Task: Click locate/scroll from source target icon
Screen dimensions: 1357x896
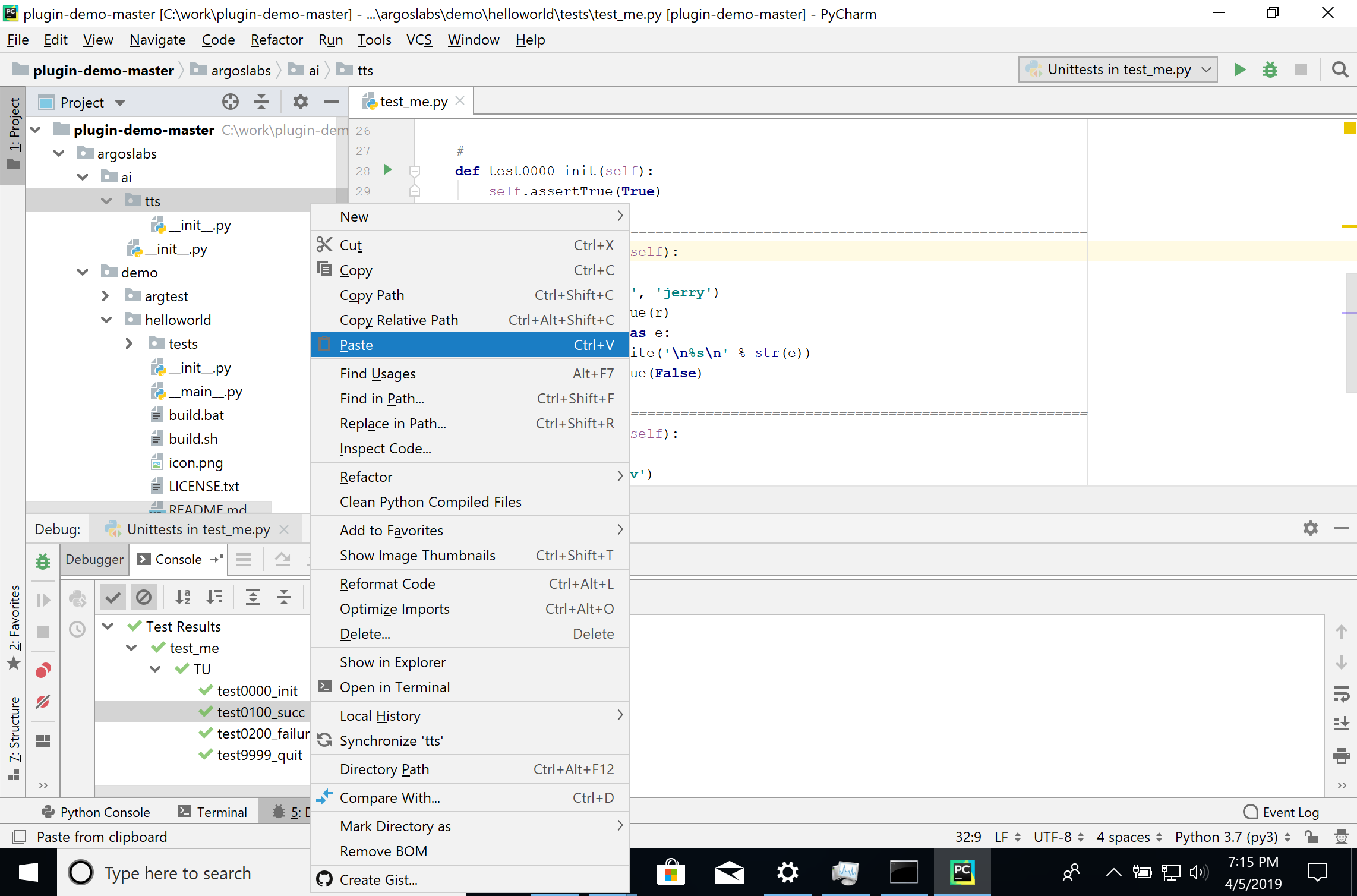Action: coord(231,102)
